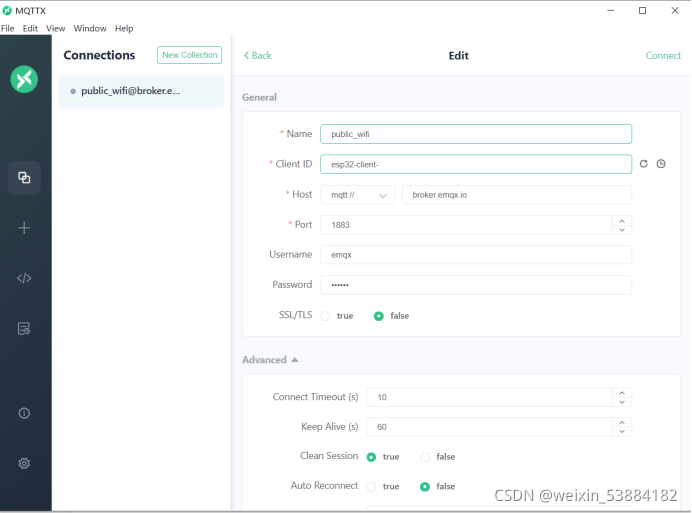Decrease the Connect Timeout with the down arrow
The height and width of the screenshot is (513, 692).
pos(622,402)
